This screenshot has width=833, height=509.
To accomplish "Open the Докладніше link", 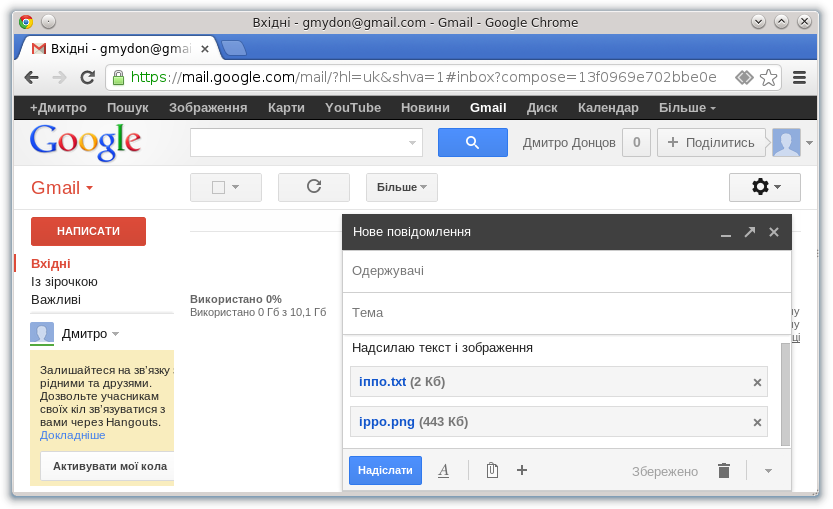I will (x=72, y=435).
